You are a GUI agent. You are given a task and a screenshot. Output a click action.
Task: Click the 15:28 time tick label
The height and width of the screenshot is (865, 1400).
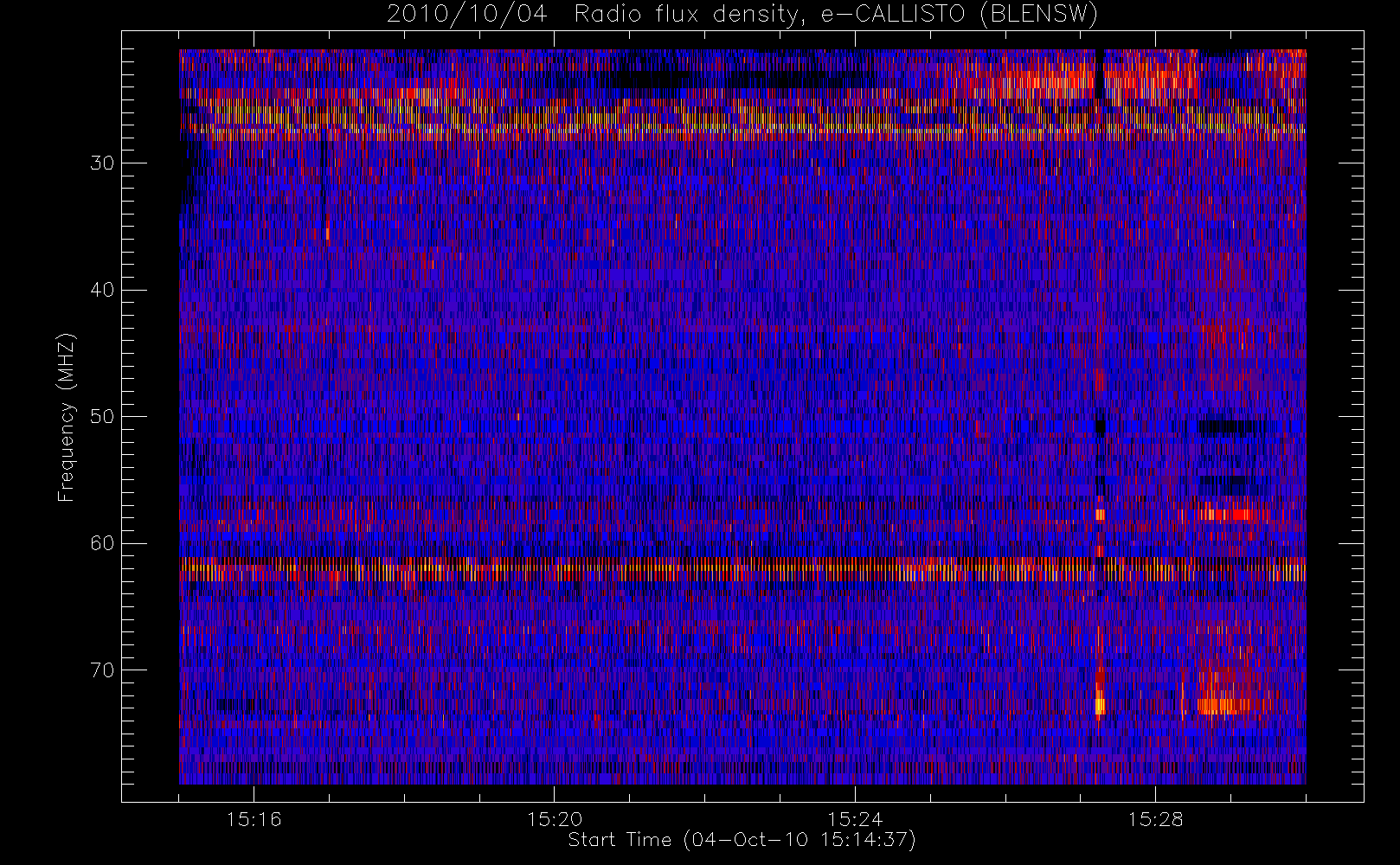click(x=1155, y=819)
